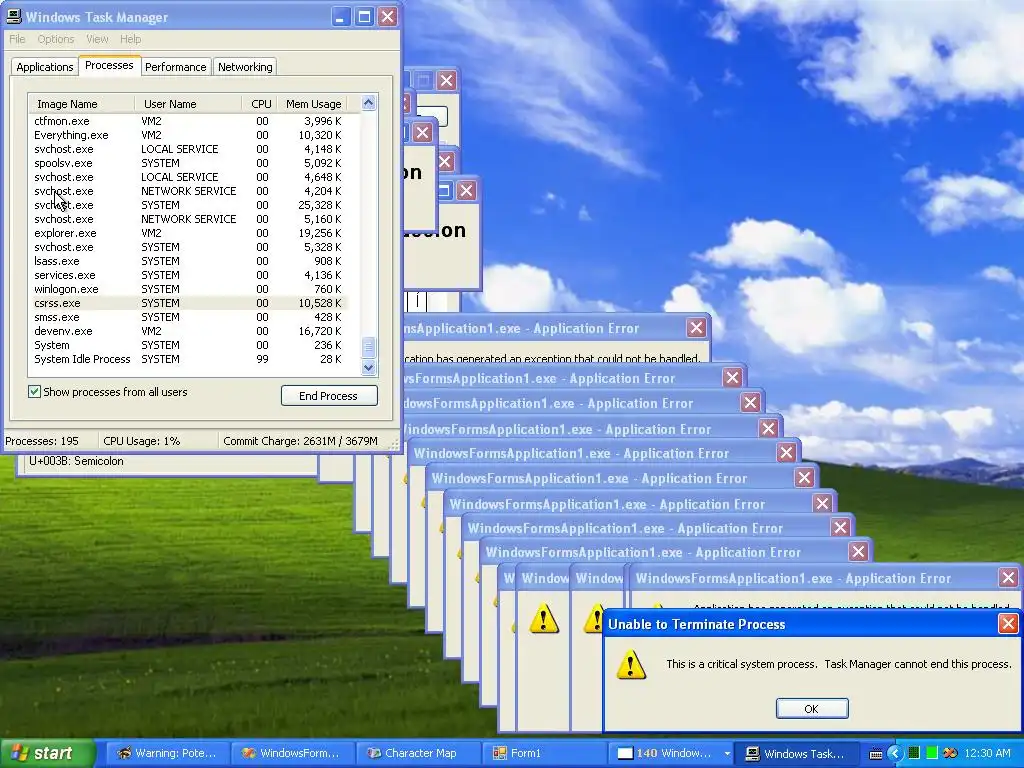Viewport: 1024px width, 768px height.
Task: Click process list scrollbar down arrow
Action: coord(368,368)
